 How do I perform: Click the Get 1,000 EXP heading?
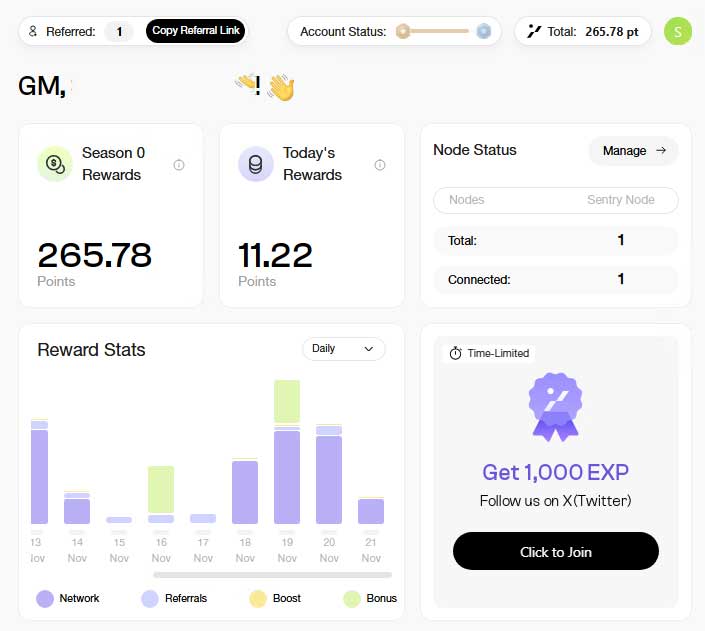[556, 472]
